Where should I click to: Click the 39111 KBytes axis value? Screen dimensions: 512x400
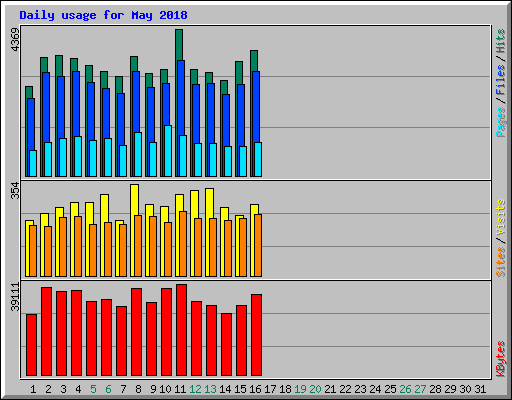point(15,297)
